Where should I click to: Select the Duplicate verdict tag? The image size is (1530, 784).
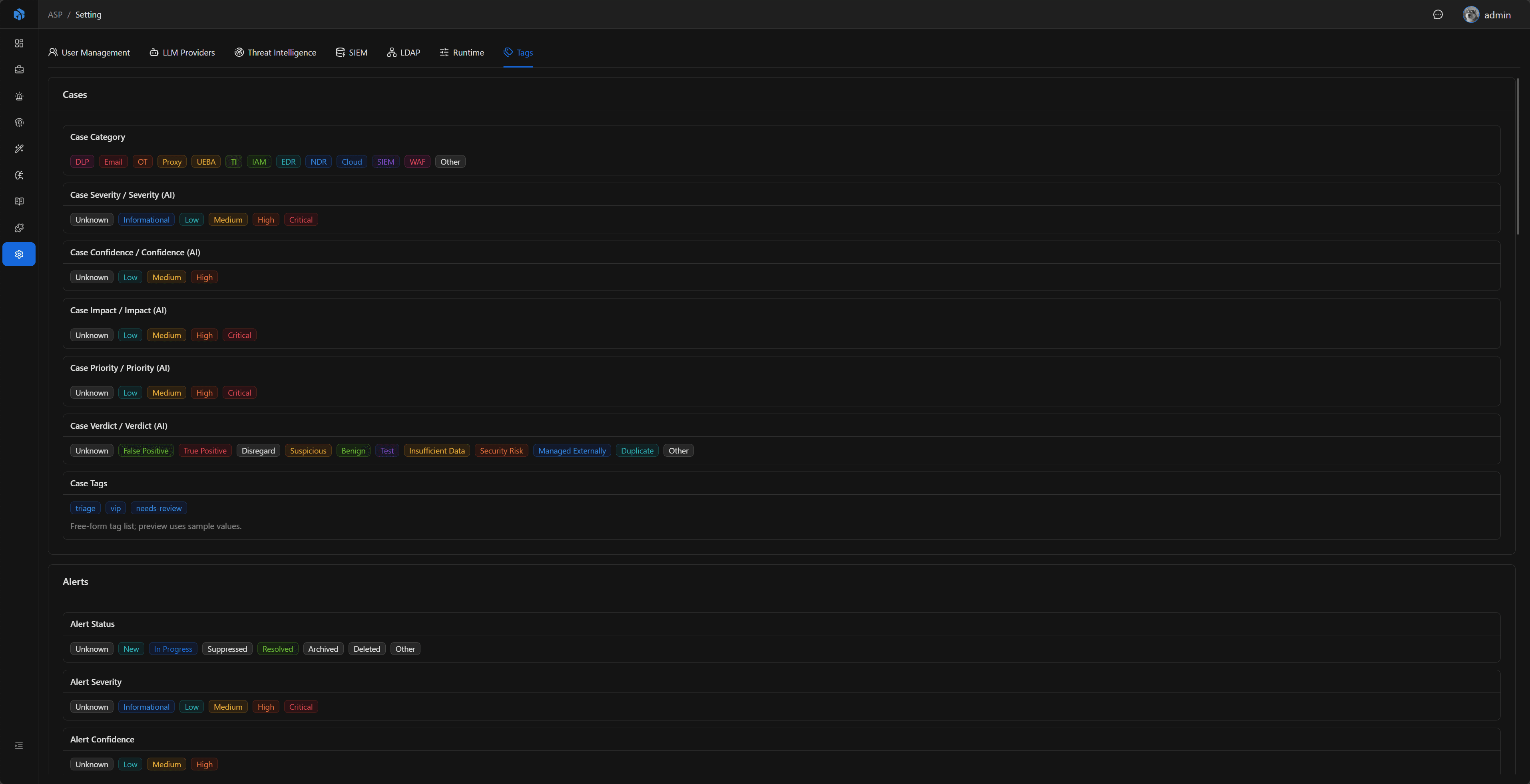pyautogui.click(x=637, y=451)
